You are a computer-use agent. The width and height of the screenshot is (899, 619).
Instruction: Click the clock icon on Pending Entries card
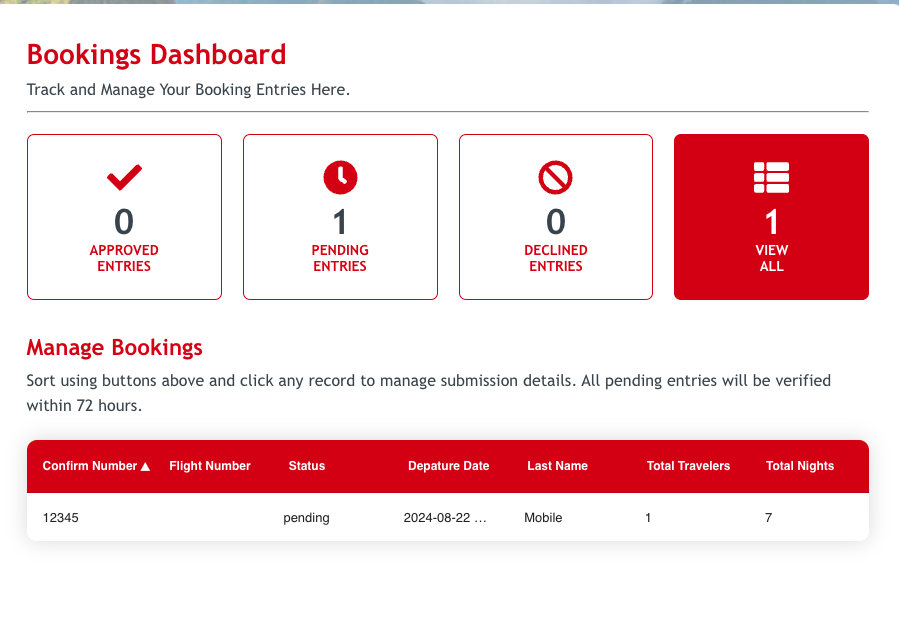340,177
